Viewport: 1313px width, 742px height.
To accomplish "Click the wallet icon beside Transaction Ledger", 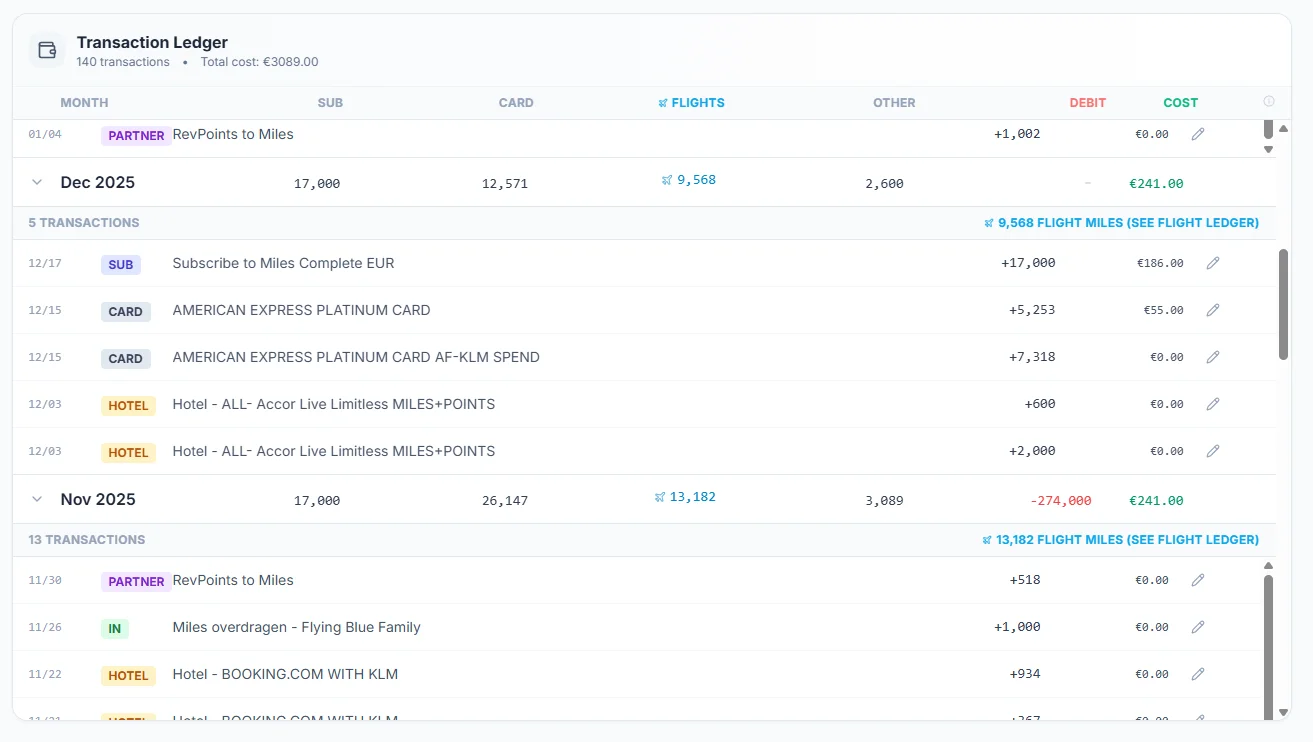I will 46,50.
